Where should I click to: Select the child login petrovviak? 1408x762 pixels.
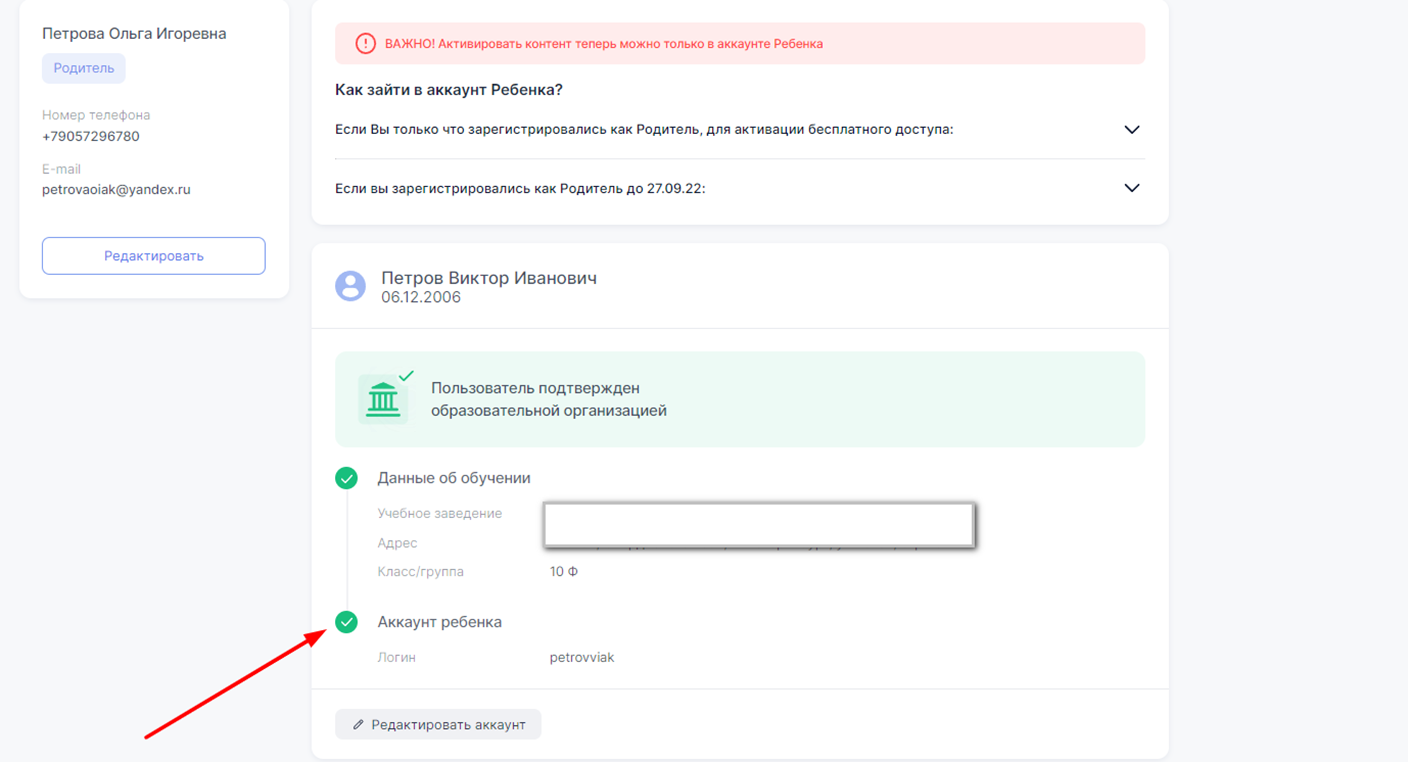(x=582, y=658)
